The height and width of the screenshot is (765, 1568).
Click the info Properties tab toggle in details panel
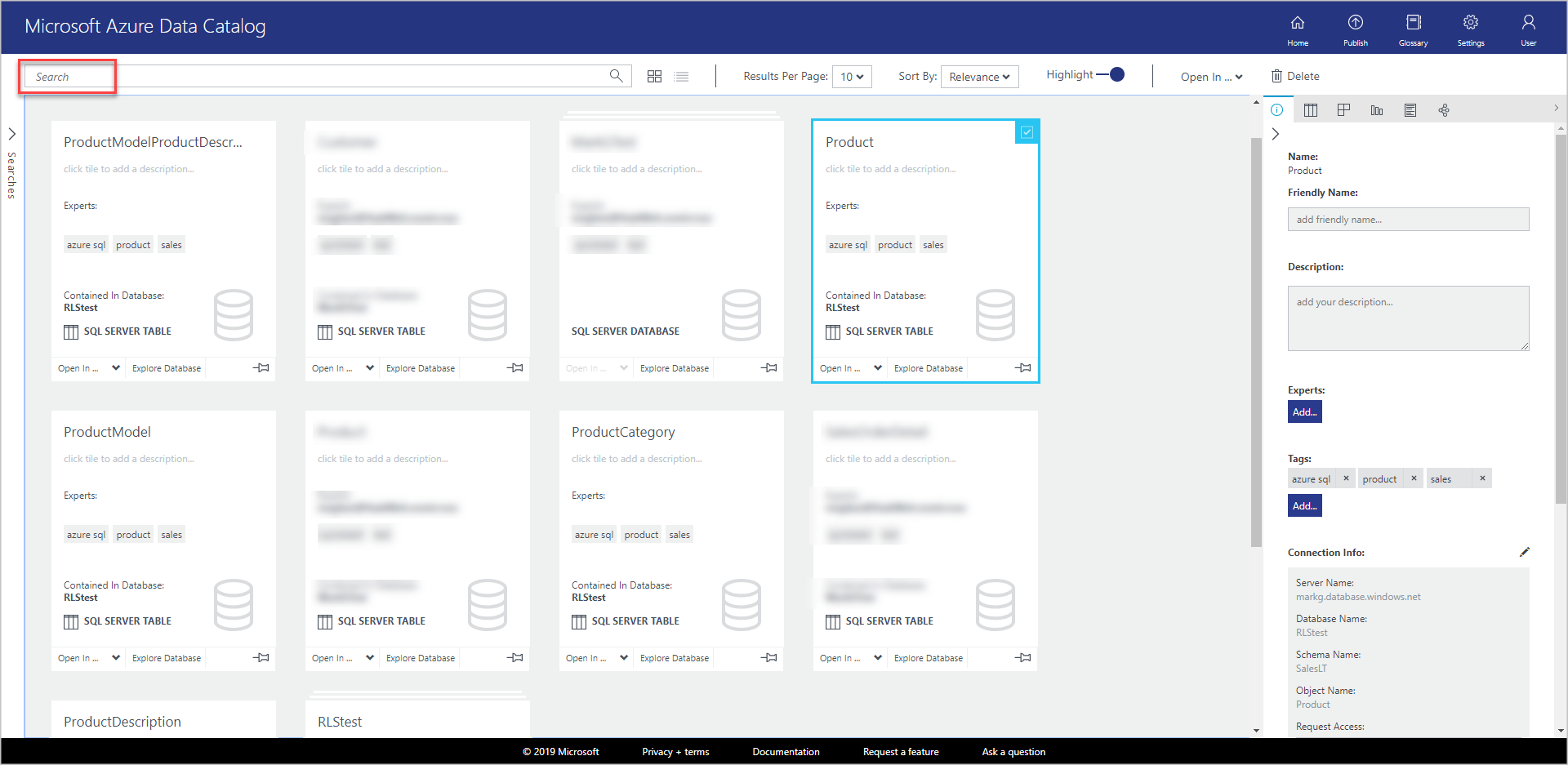(x=1277, y=109)
